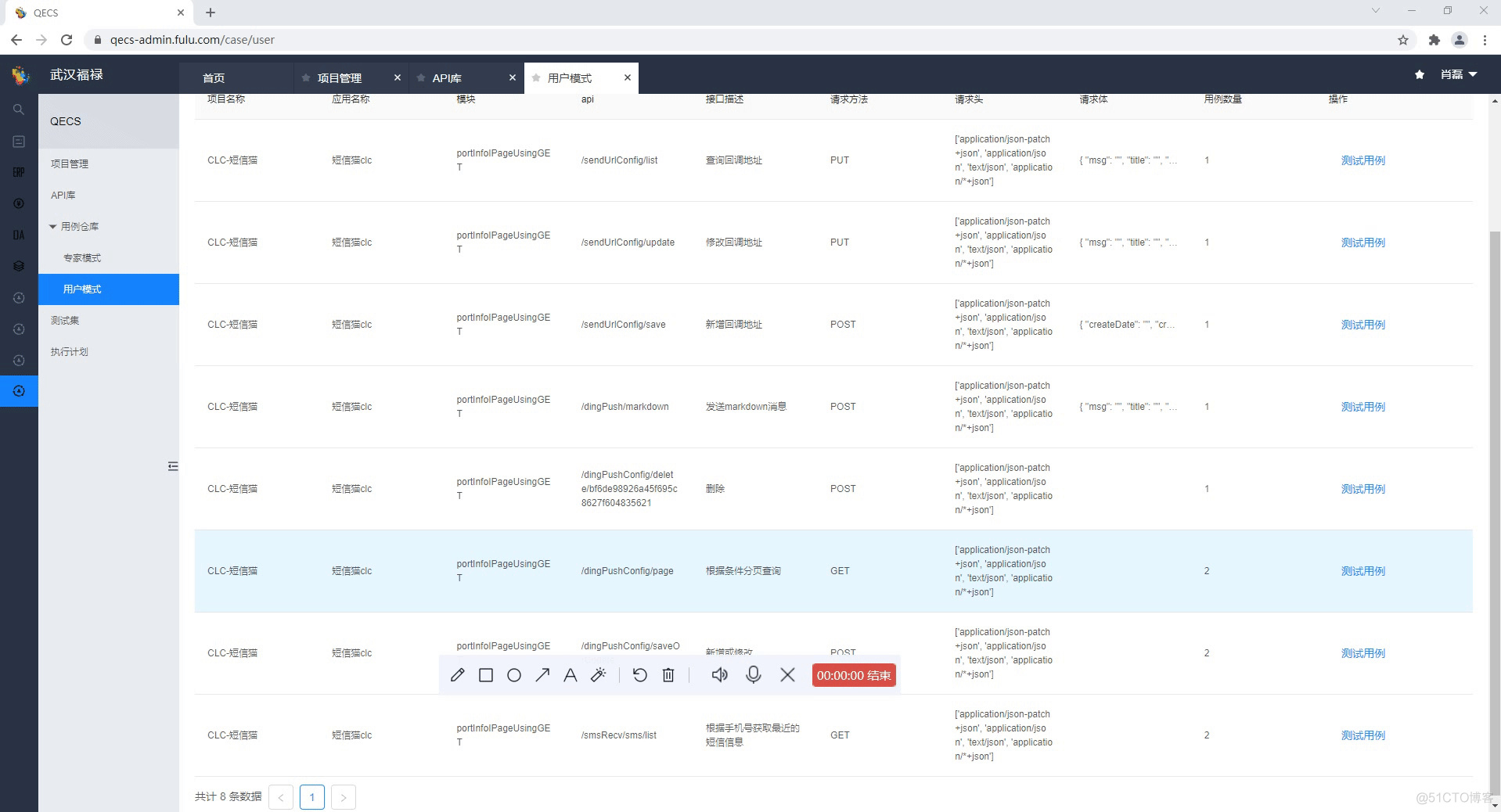Open the ERP icon in dark sidebar
Viewport: 1501px width, 812px height.
(x=19, y=172)
